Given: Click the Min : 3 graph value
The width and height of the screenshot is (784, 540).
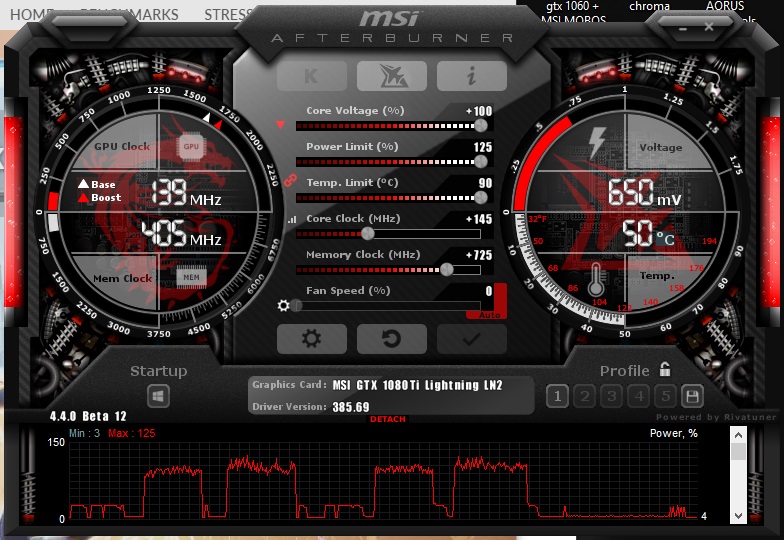Looking at the screenshot, I should (84, 433).
